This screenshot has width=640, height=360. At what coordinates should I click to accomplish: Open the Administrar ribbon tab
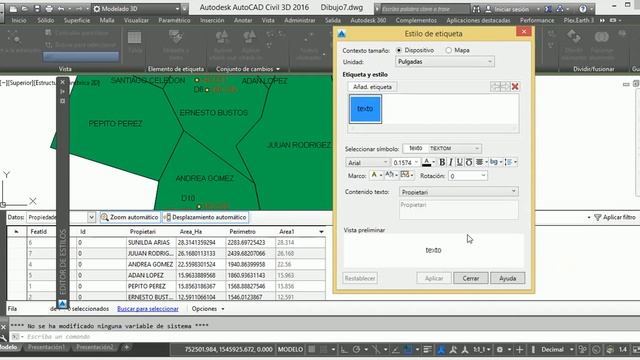tap(300, 20)
